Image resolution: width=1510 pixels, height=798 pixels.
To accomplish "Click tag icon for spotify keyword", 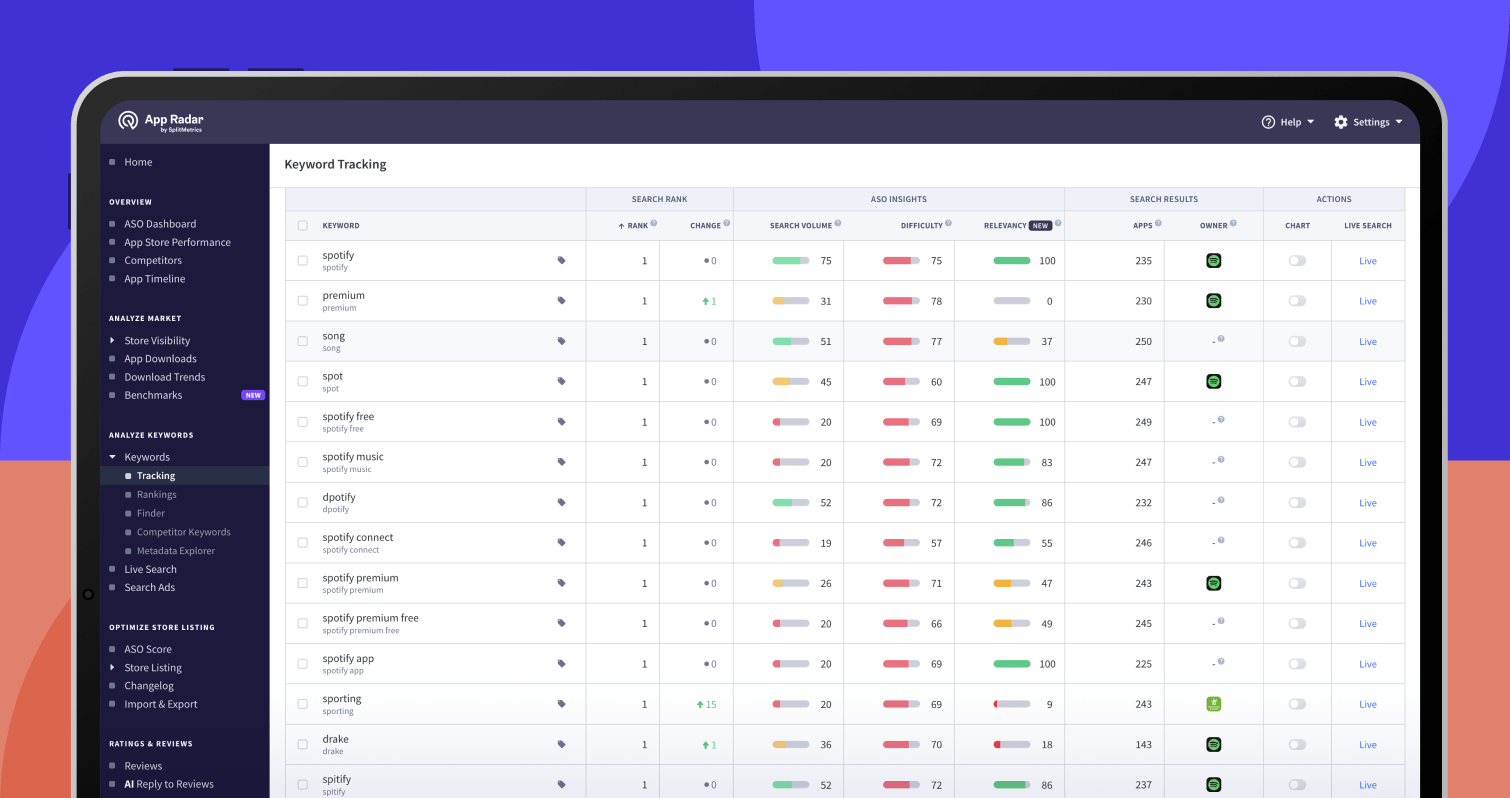I will coord(561,261).
